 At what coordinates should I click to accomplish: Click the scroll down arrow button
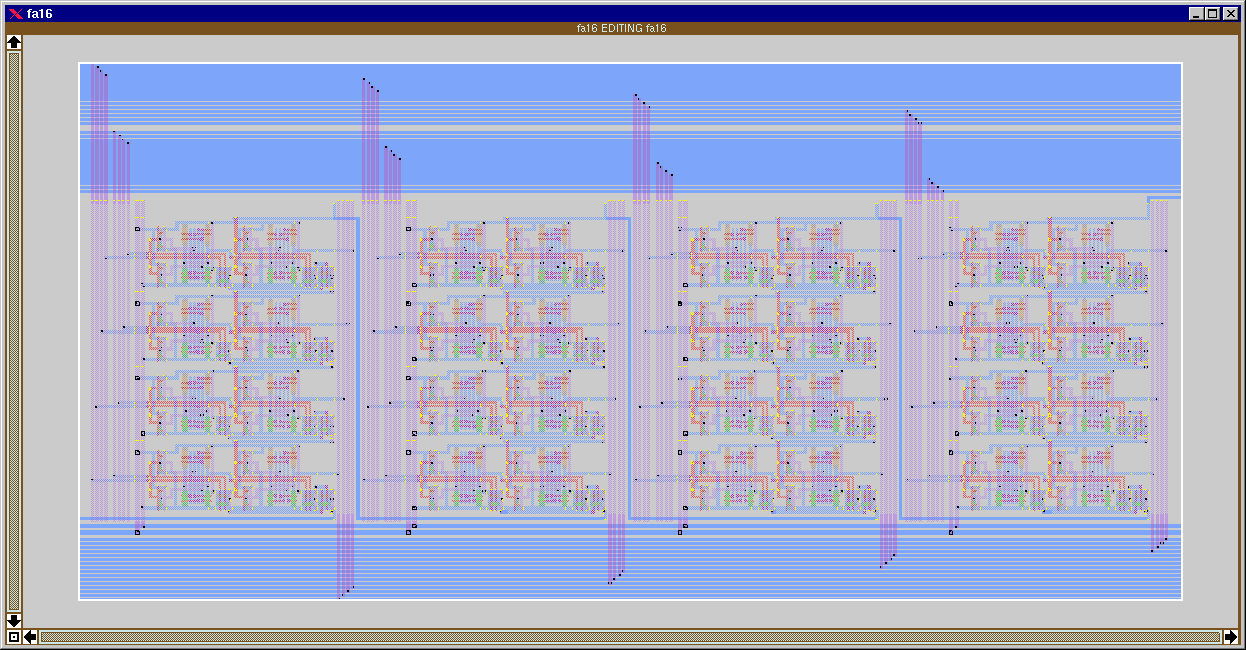(x=14, y=620)
